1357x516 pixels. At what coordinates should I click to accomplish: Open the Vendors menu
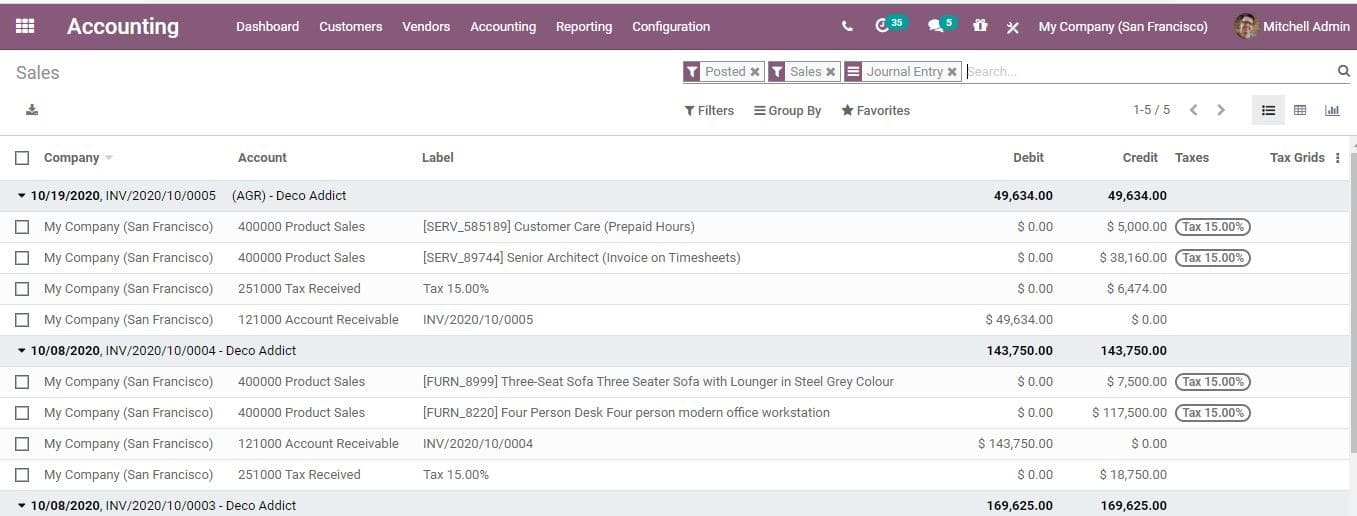[x=426, y=27]
